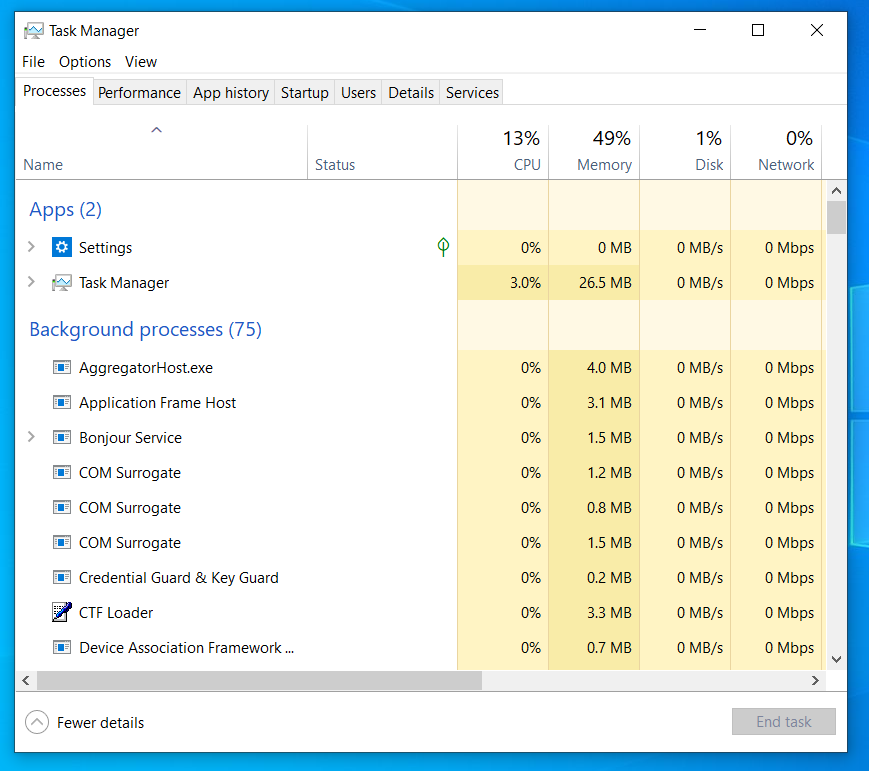Select the CTF Loader process row
The image size is (869, 771).
[x=421, y=612]
